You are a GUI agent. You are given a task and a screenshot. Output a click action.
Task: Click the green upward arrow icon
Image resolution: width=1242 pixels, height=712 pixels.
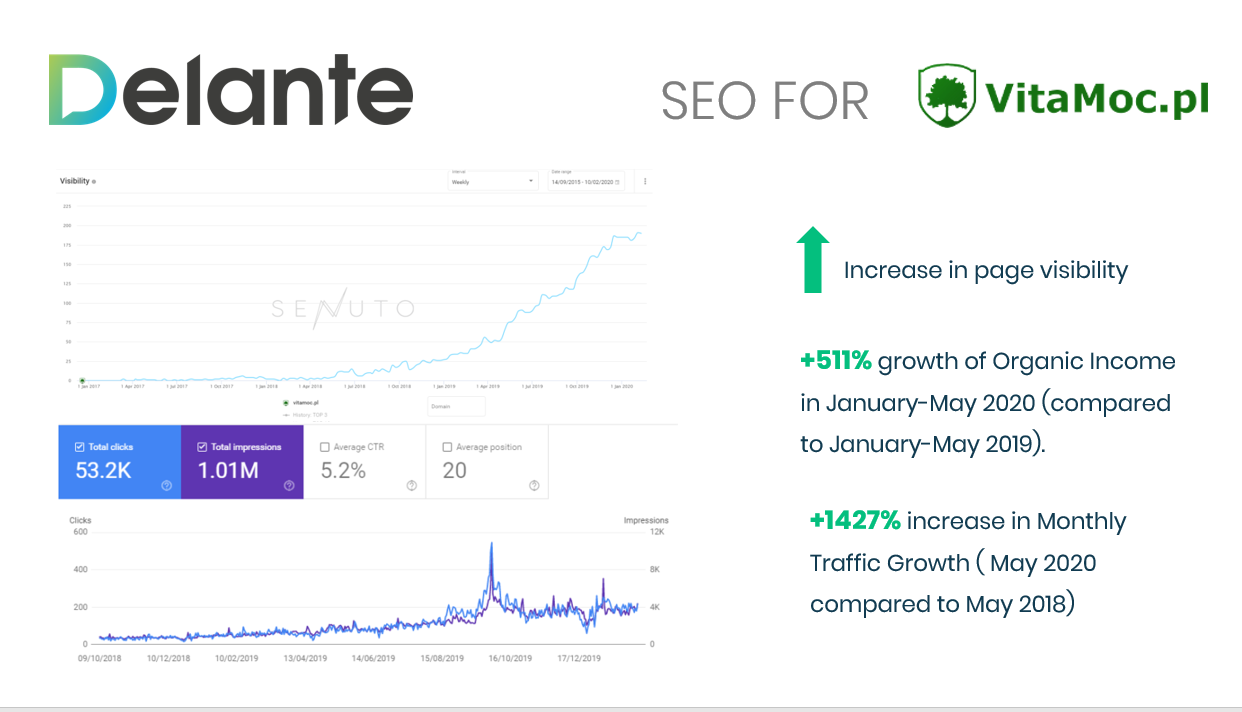pyautogui.click(x=813, y=259)
